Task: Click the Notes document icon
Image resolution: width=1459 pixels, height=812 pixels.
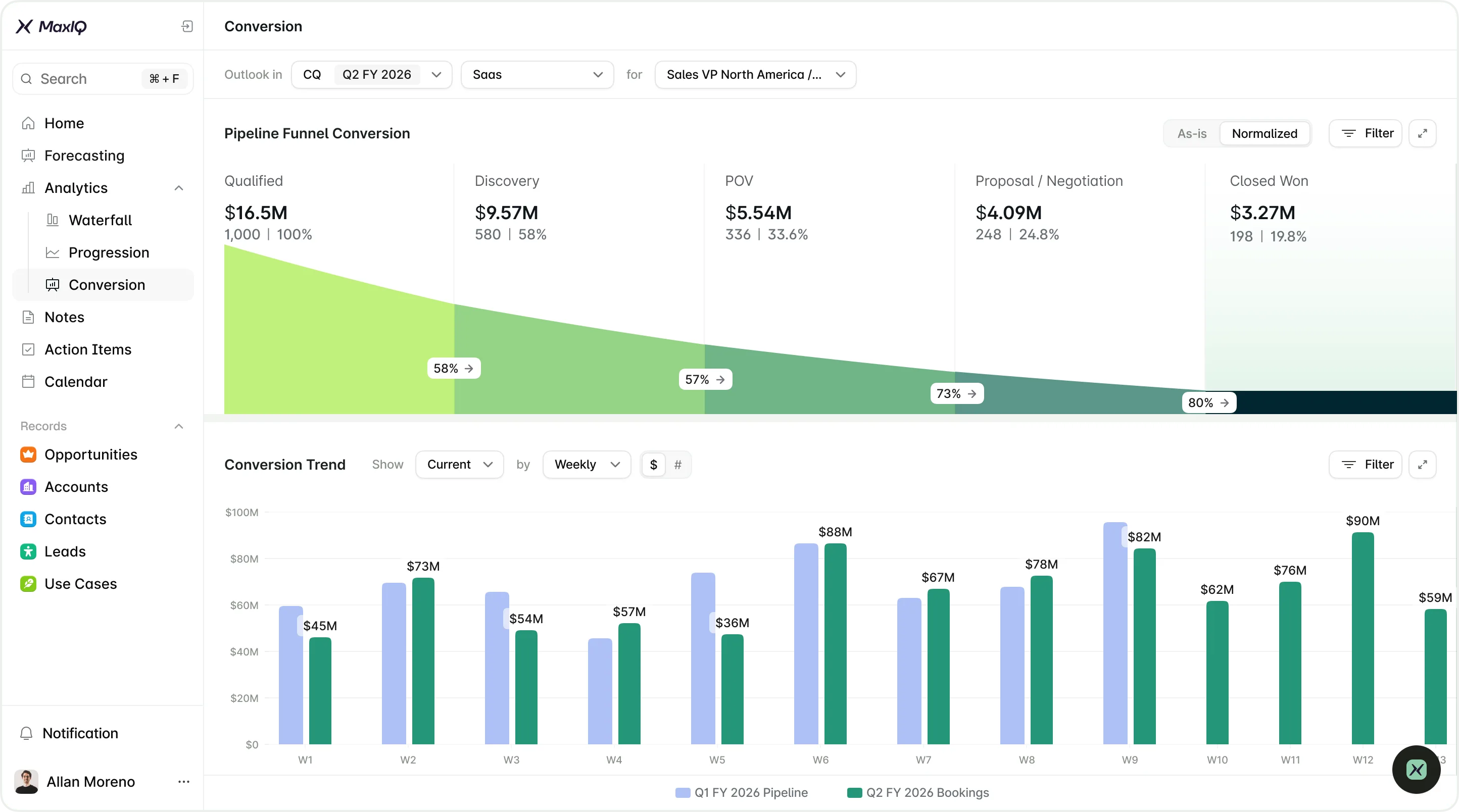Action: point(28,317)
